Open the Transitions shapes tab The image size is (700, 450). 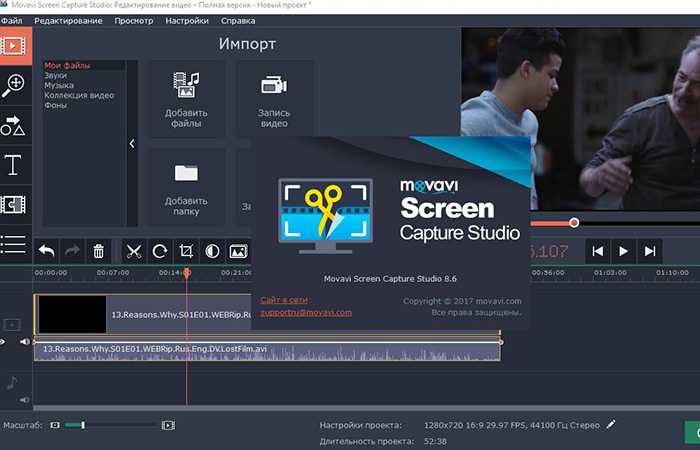[13, 125]
